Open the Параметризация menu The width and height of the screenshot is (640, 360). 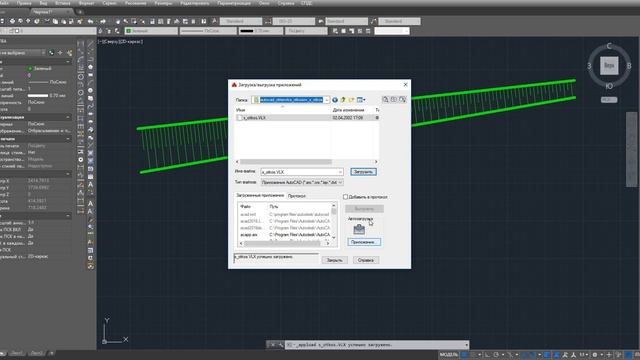click(x=234, y=3)
